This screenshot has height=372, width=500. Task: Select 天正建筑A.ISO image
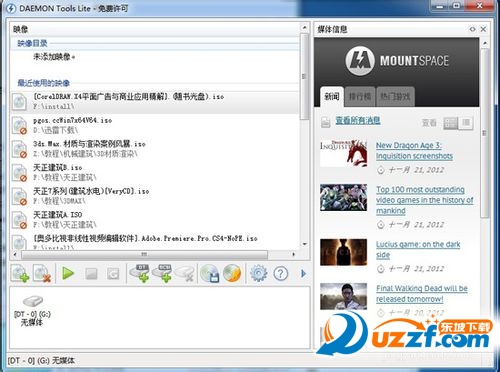(155, 219)
